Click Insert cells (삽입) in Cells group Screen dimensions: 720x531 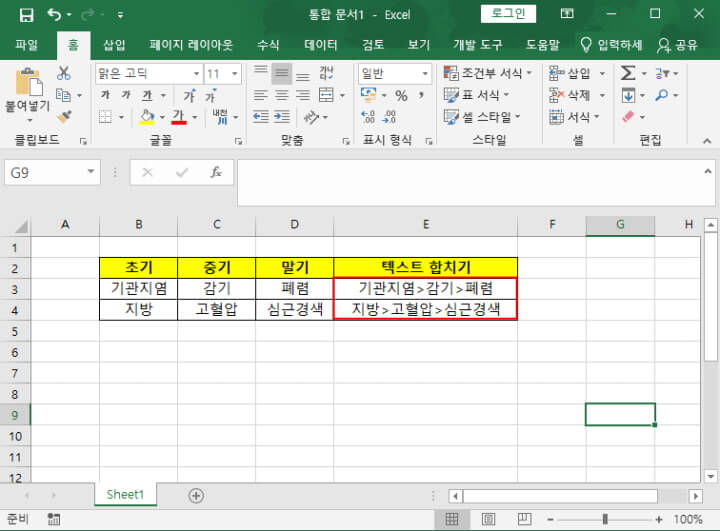(569, 73)
